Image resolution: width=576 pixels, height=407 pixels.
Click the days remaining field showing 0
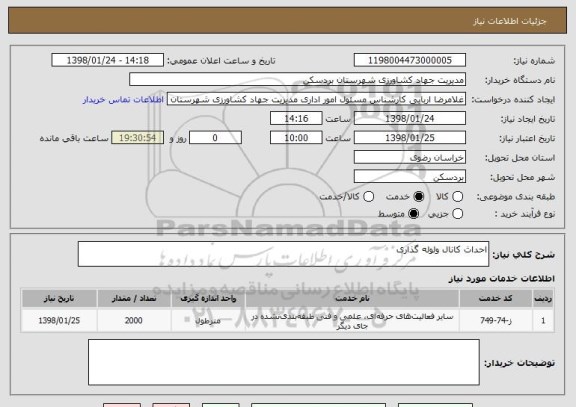point(215,138)
